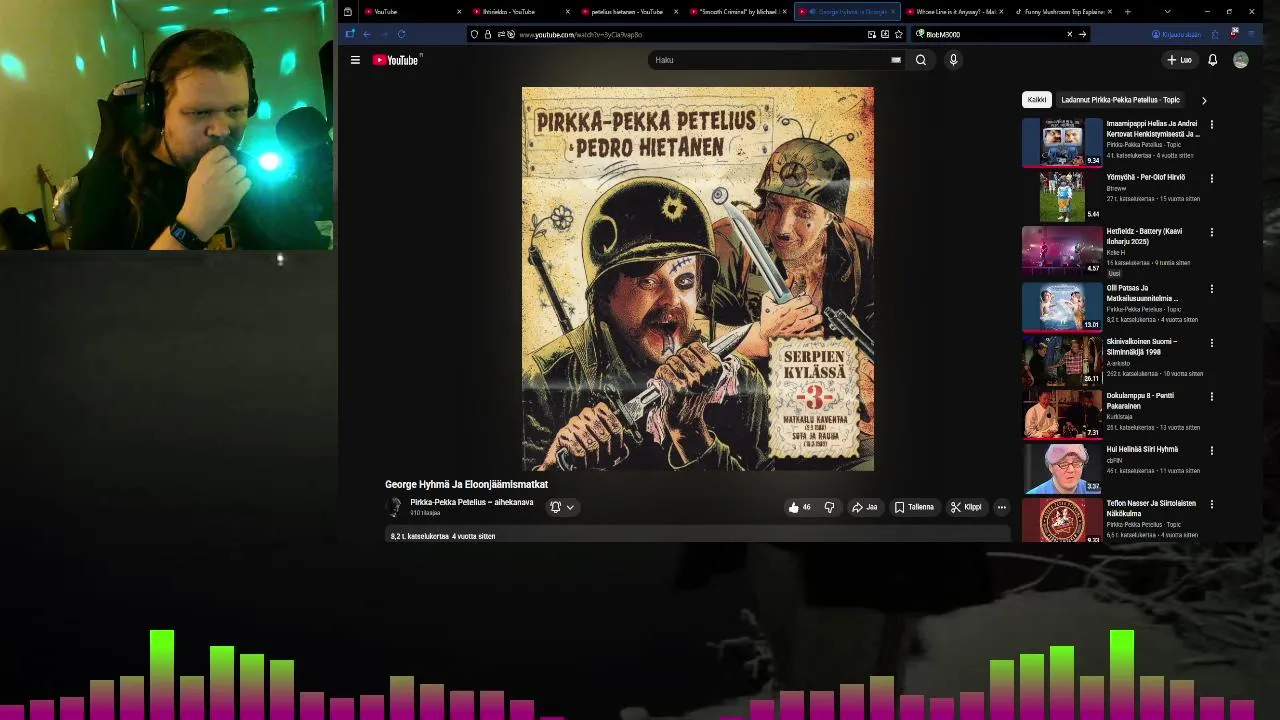Share the video via Jaa button
This screenshot has width=1280, height=720.
(x=864, y=507)
